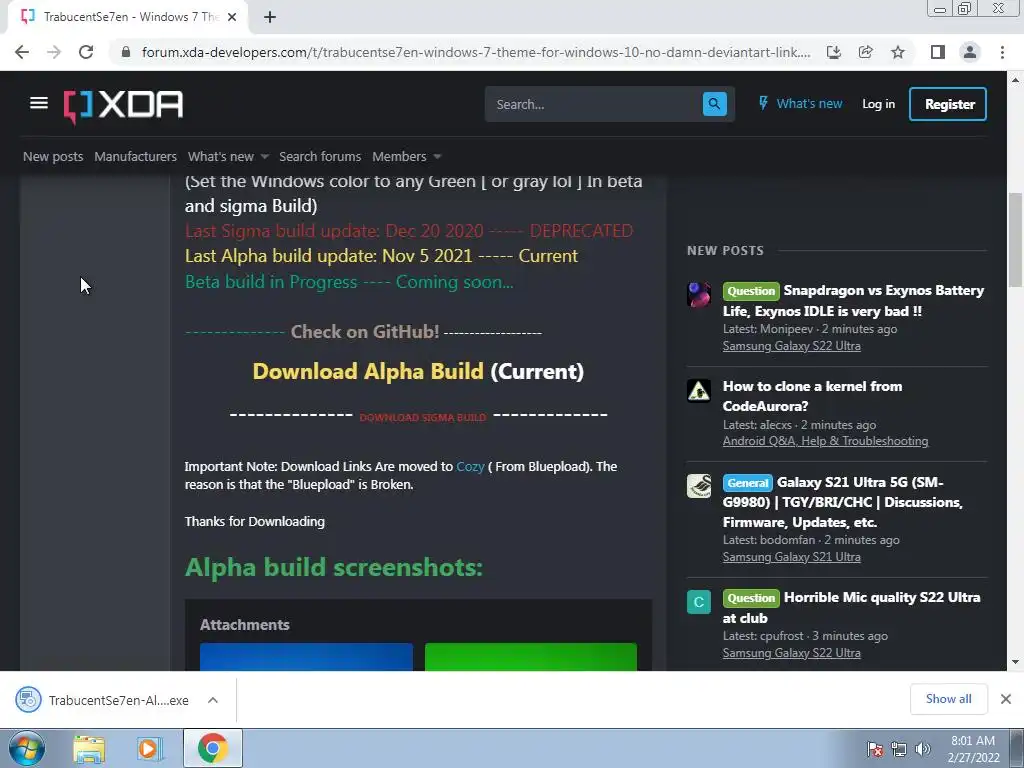Open the Windows Start orb
The image size is (1024, 768).
pos(27,748)
